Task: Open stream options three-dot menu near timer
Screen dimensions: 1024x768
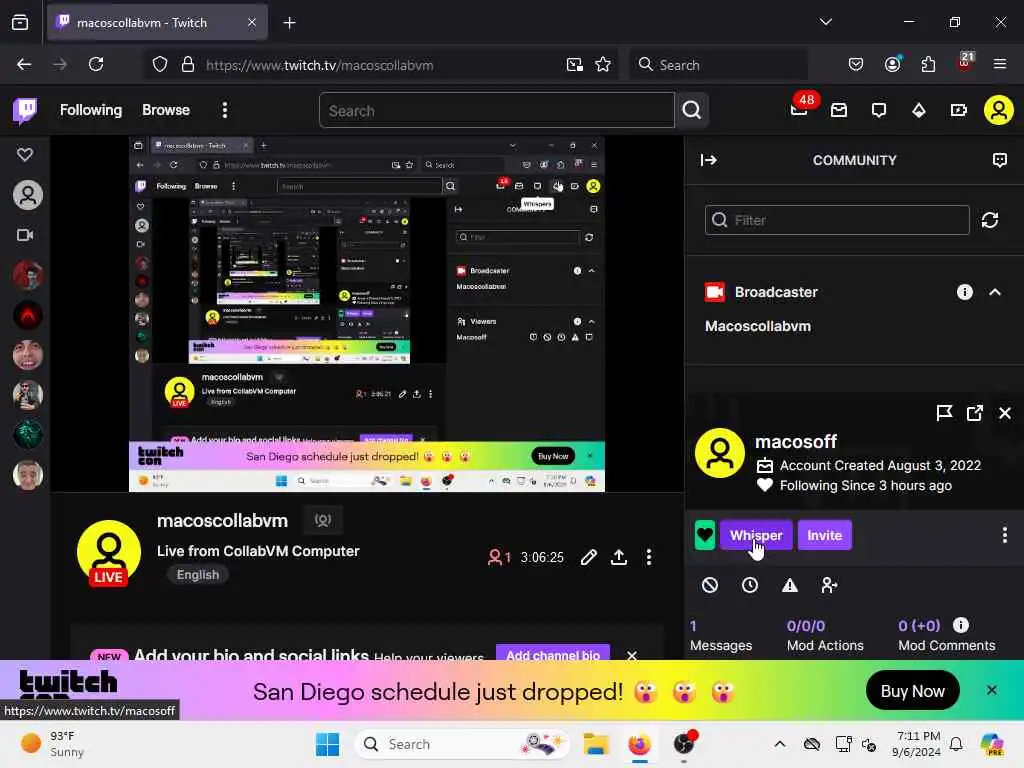Action: point(648,557)
